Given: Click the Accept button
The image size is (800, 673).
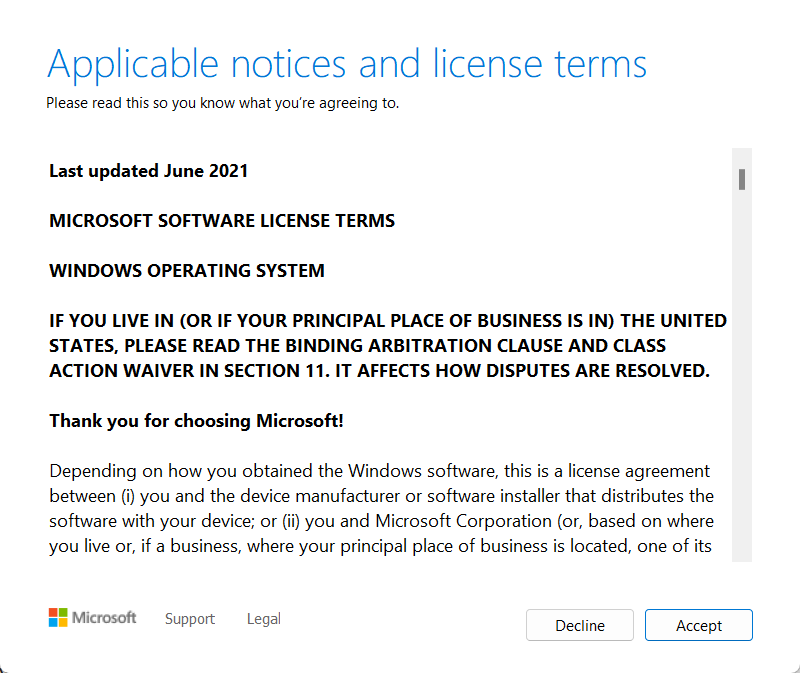Looking at the screenshot, I should (698, 625).
